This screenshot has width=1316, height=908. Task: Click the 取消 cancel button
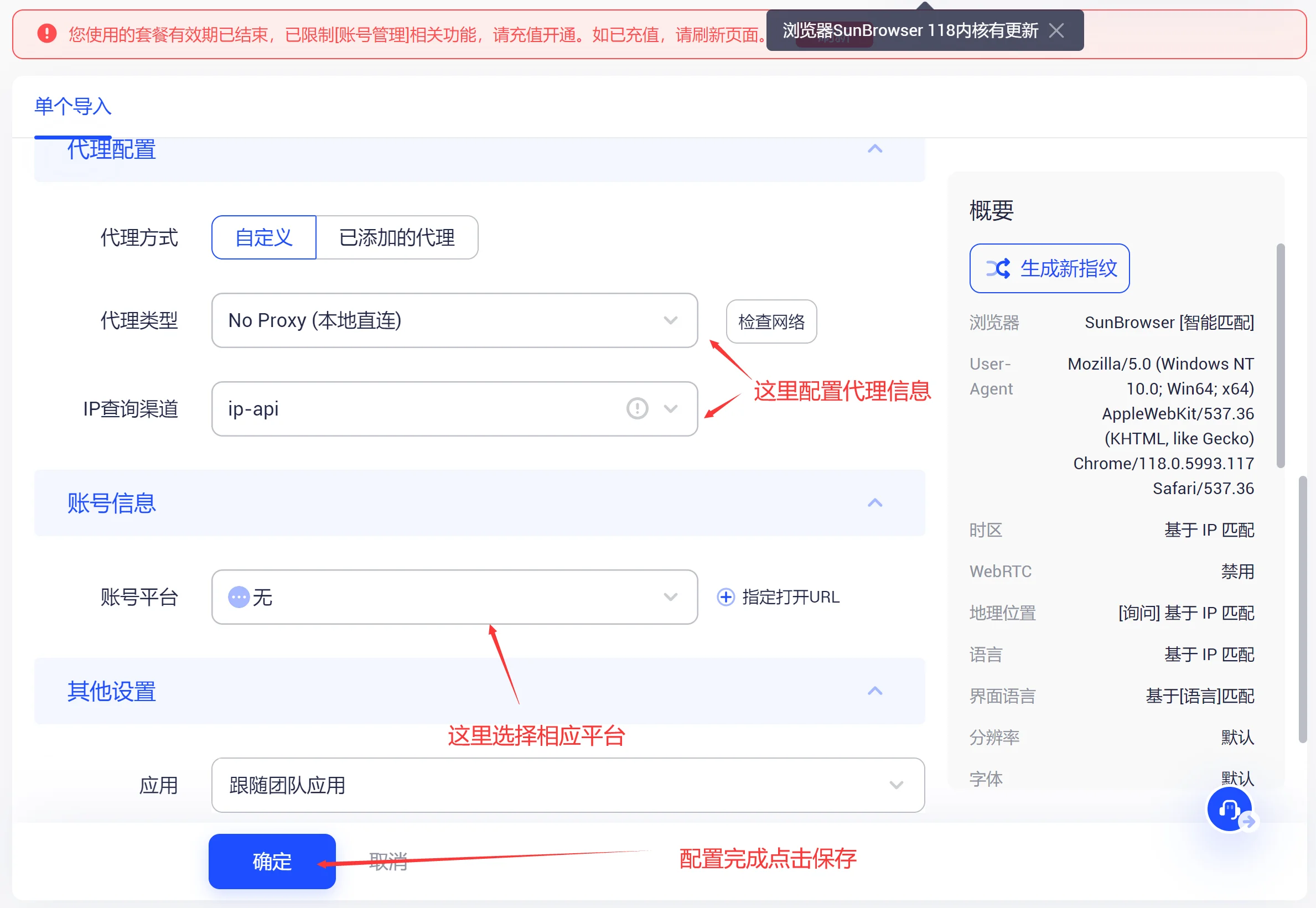388,862
